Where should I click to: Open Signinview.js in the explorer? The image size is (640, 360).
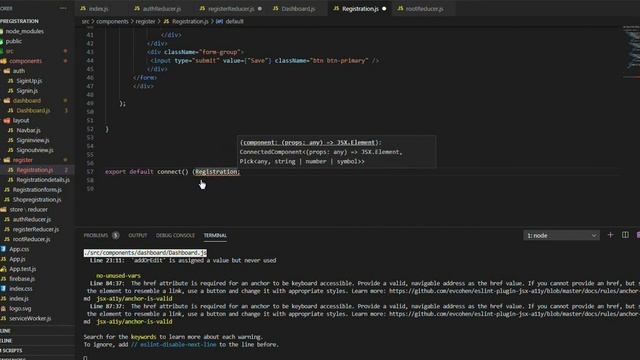[x=33, y=140]
